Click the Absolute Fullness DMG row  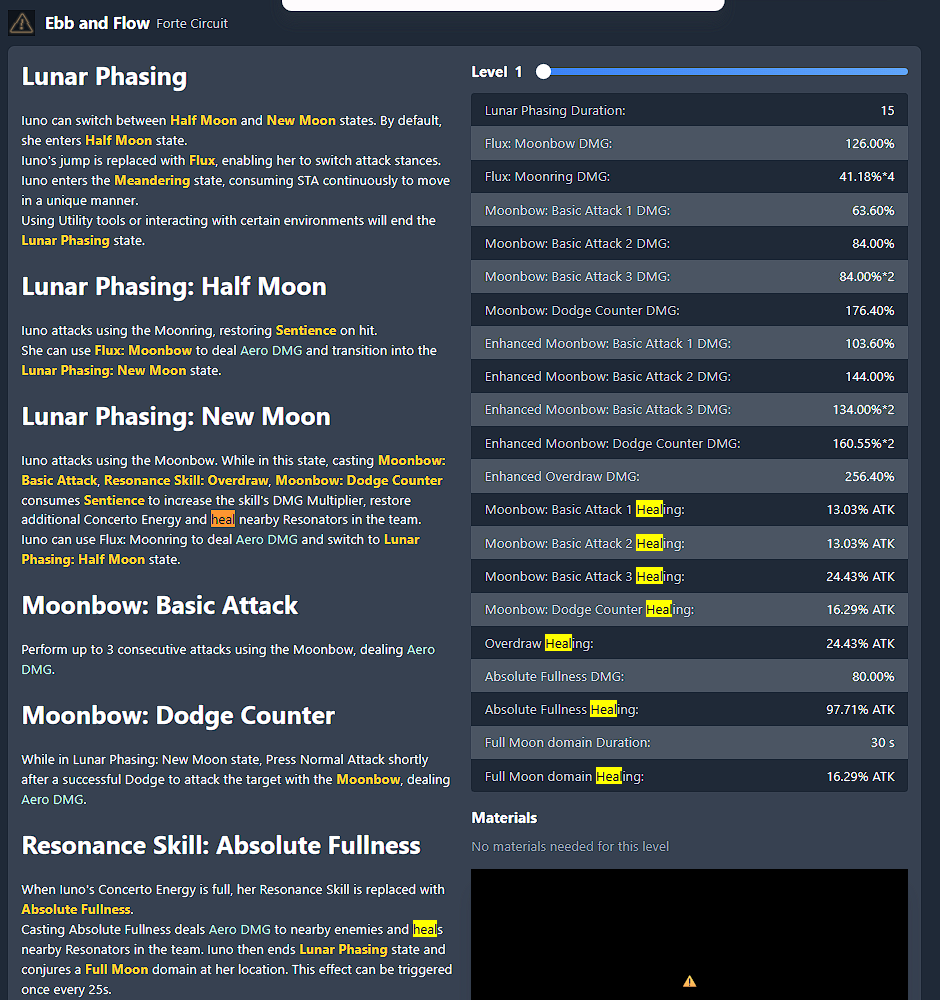click(689, 677)
